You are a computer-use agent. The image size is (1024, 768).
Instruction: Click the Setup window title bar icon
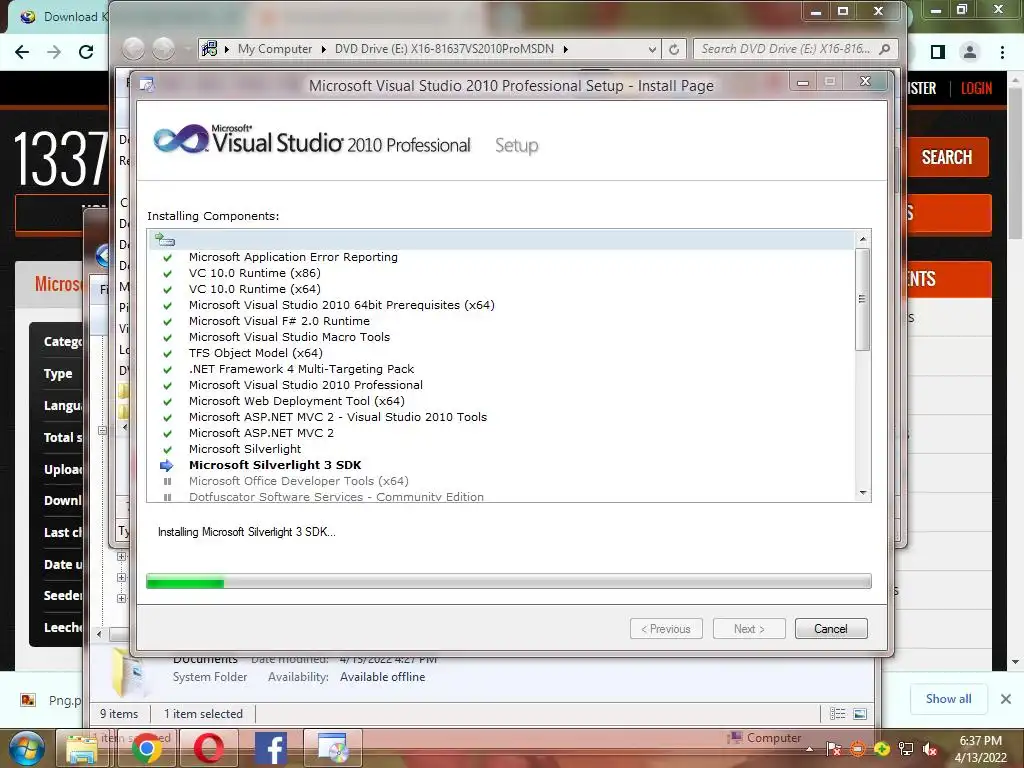[x=147, y=85]
